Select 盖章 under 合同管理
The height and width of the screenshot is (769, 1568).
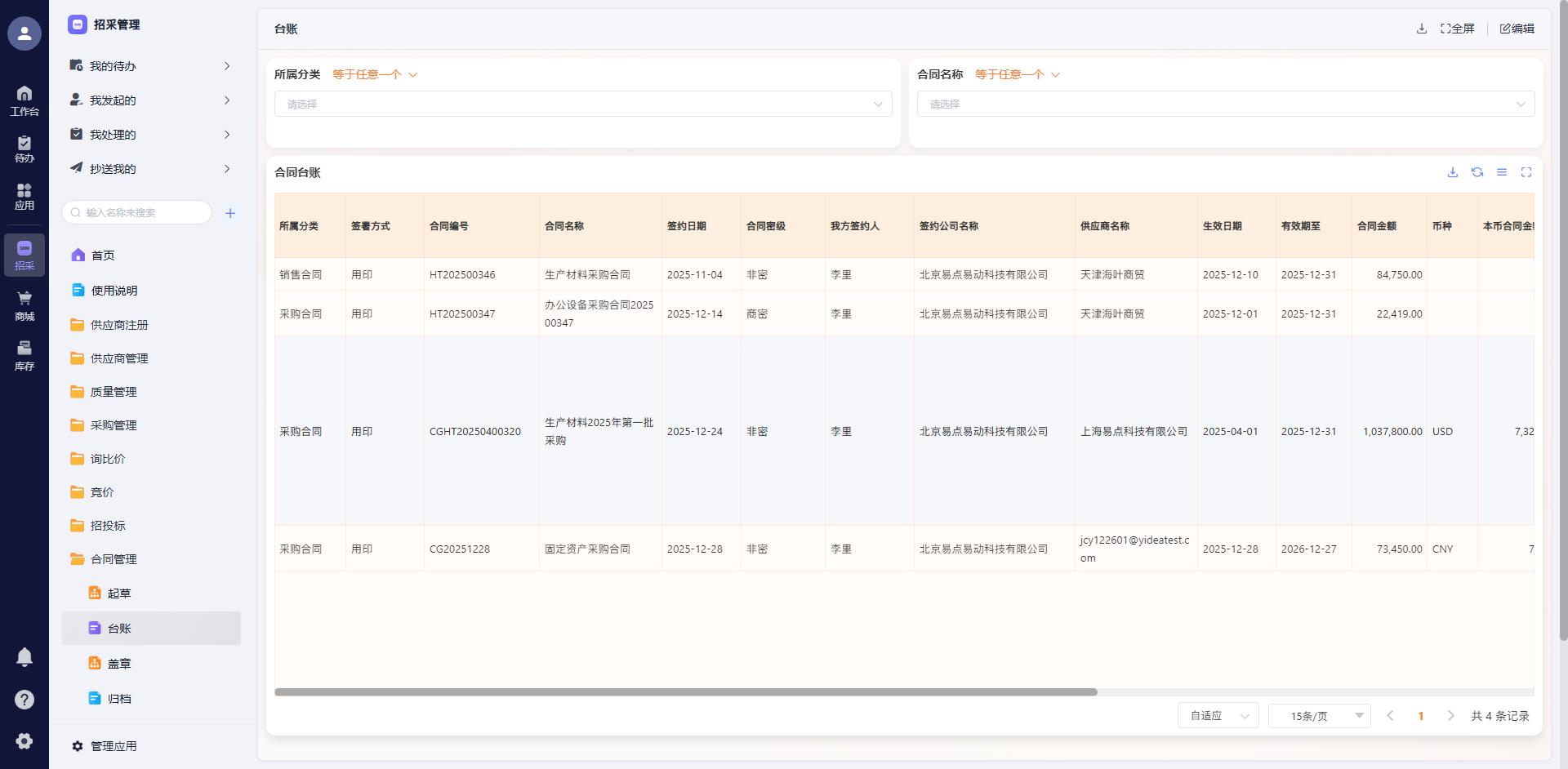(x=151, y=664)
